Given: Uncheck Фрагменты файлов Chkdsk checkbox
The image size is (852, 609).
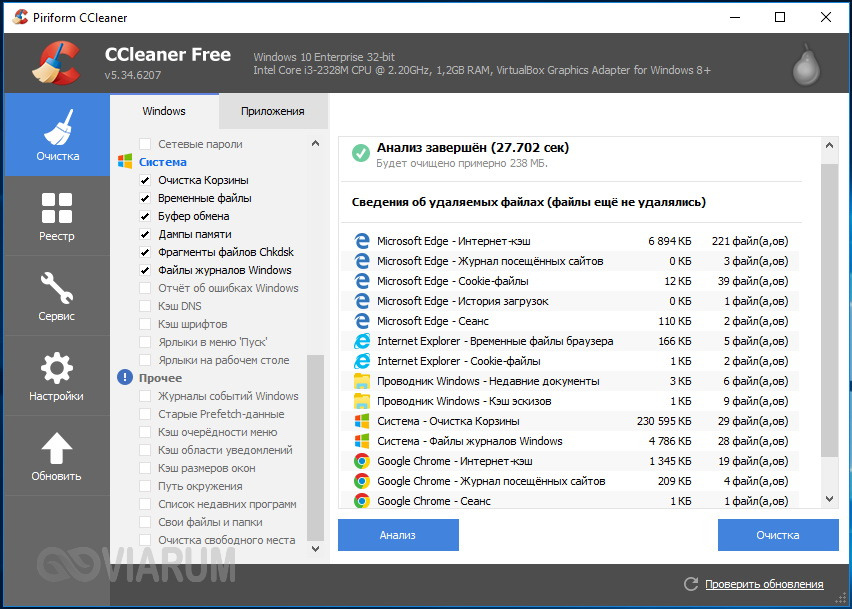Looking at the screenshot, I should (145, 252).
